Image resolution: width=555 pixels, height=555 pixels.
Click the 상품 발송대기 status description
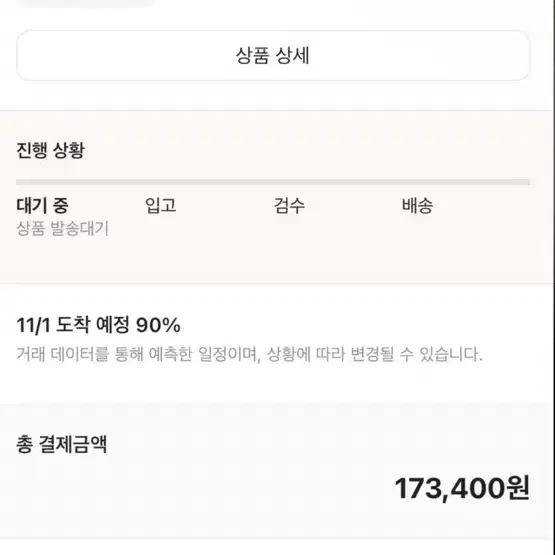(x=62, y=228)
